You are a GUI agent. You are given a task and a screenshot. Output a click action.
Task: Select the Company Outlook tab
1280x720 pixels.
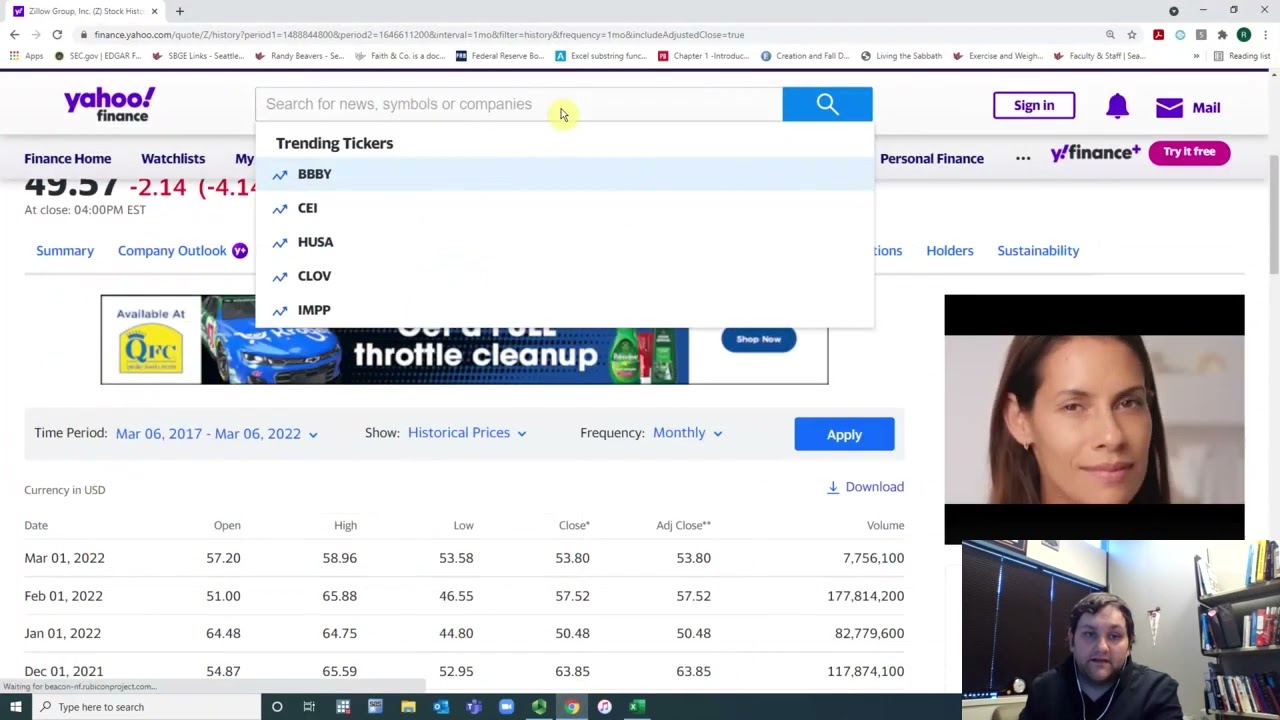172,251
